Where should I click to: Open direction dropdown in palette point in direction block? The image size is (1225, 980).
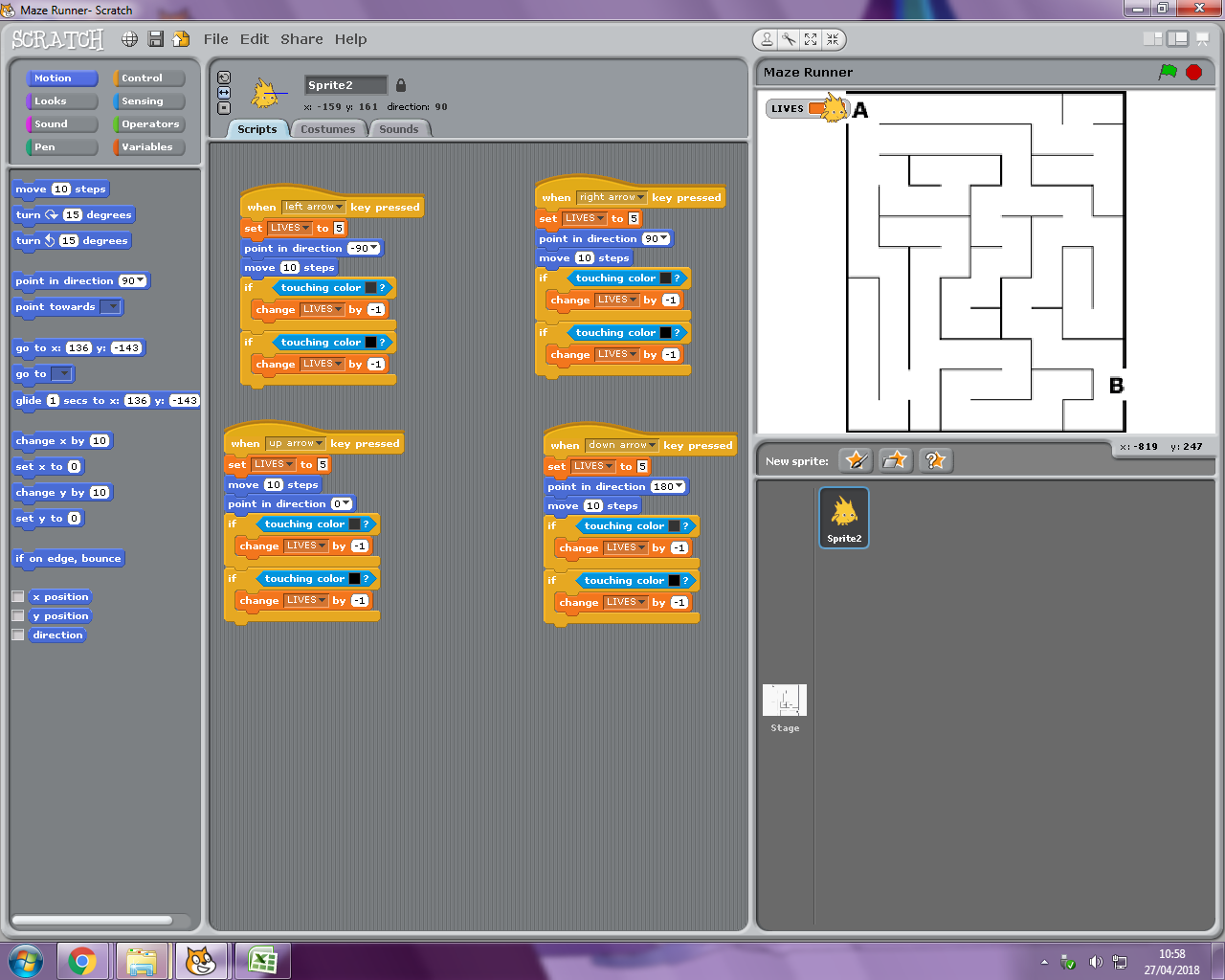(x=142, y=280)
